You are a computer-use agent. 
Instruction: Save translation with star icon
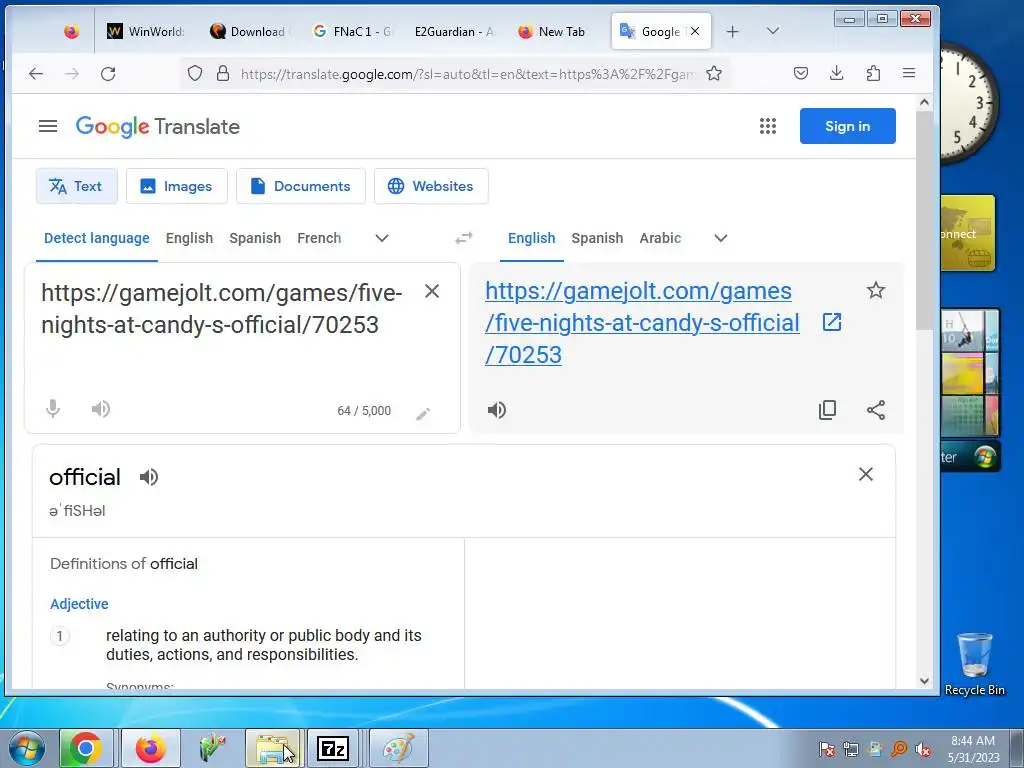click(x=876, y=291)
